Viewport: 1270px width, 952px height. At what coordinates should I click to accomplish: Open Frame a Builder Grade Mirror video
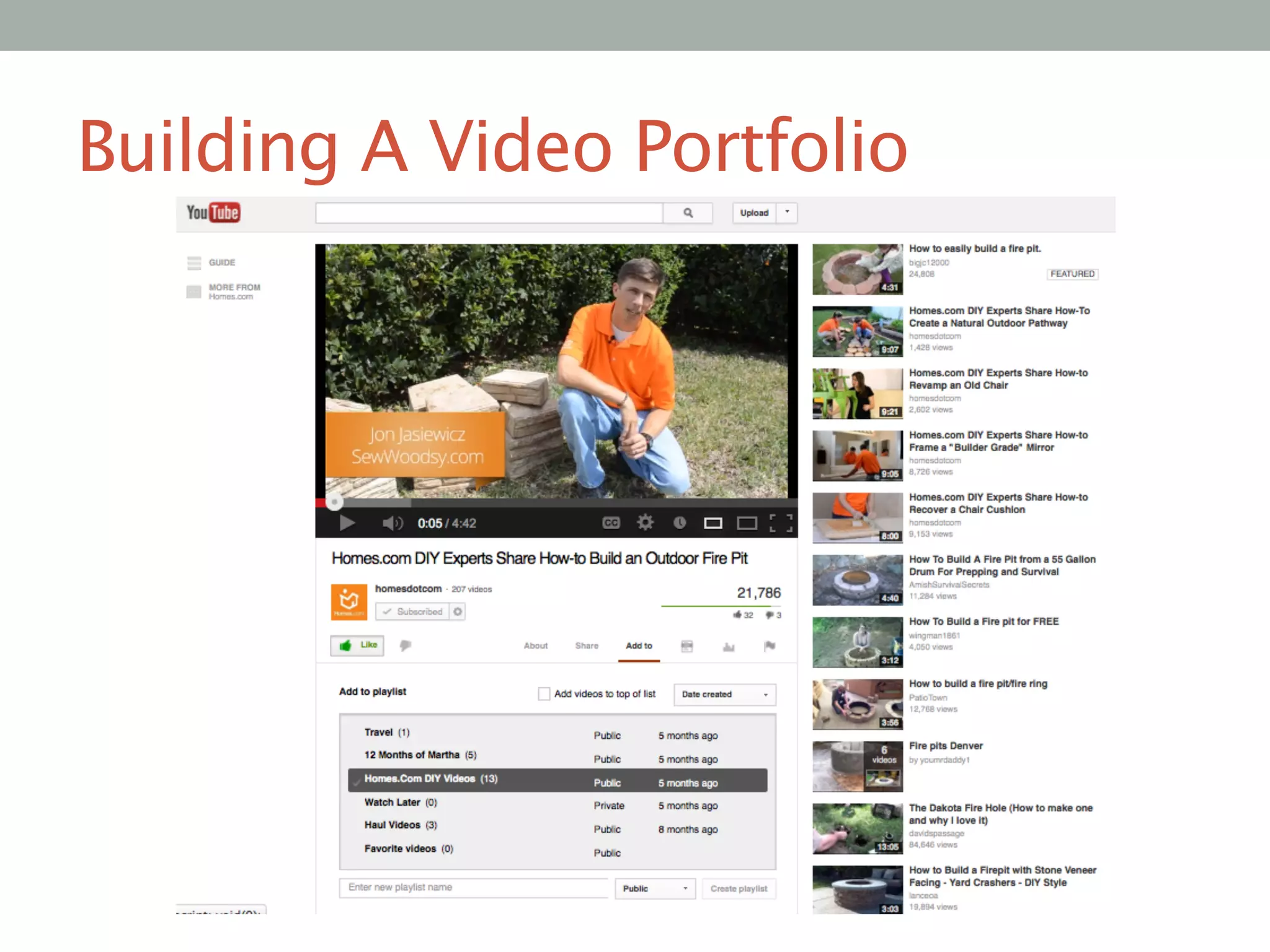click(998, 441)
